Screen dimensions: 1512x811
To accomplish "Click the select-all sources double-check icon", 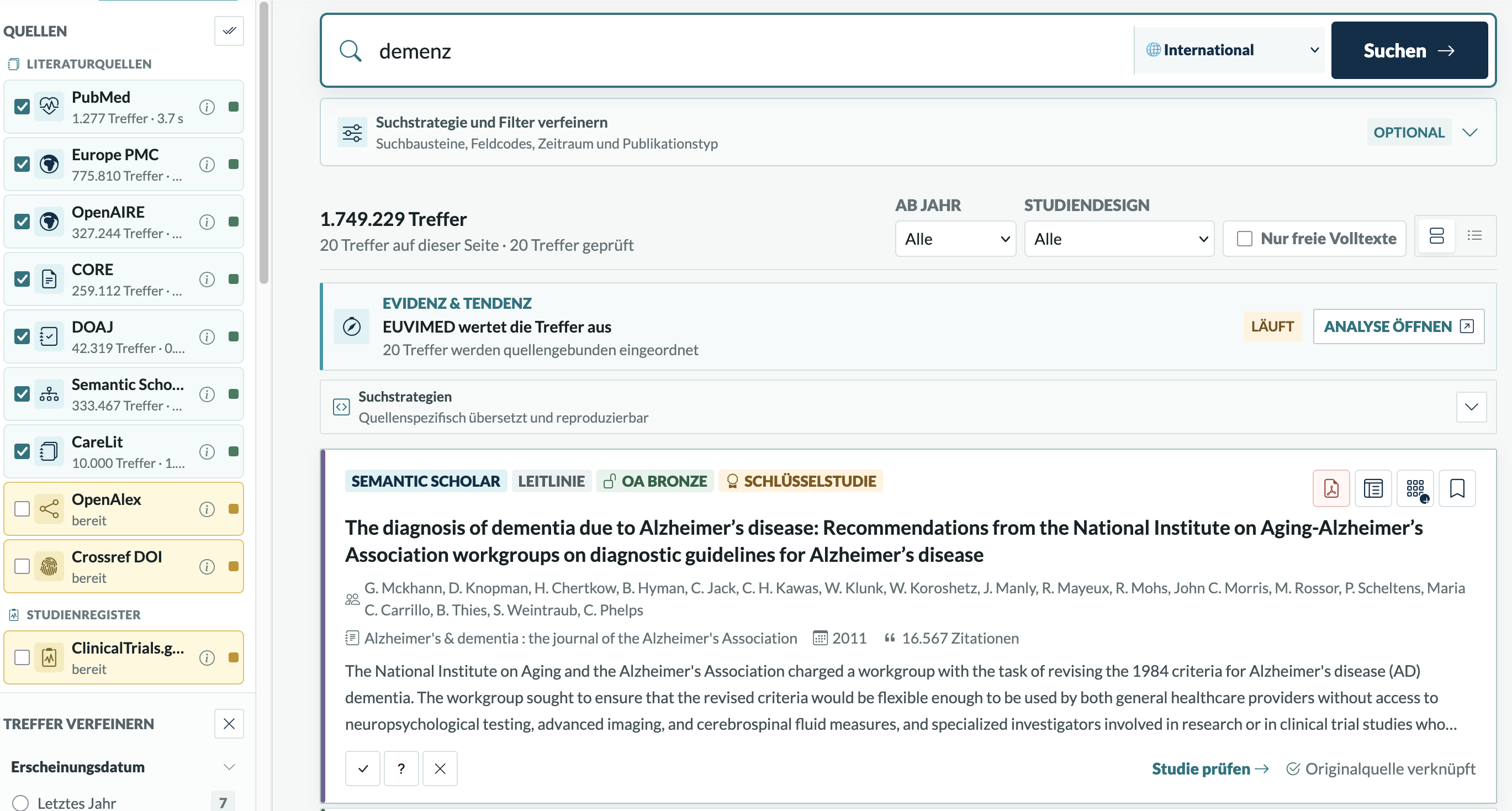I will click(x=229, y=30).
